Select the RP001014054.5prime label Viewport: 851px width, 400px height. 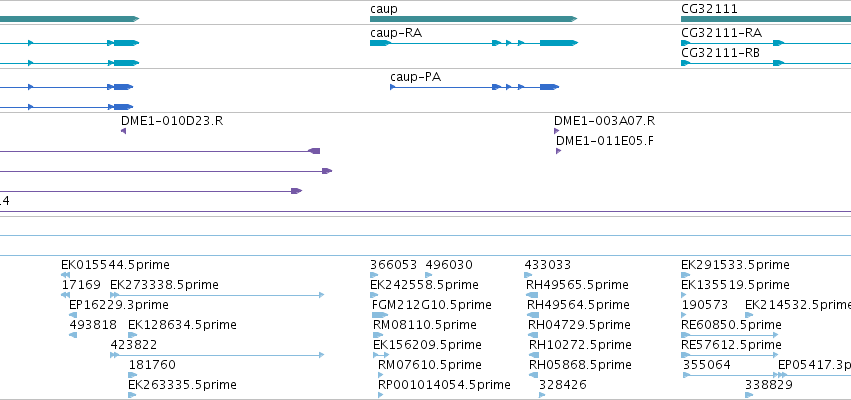point(444,385)
